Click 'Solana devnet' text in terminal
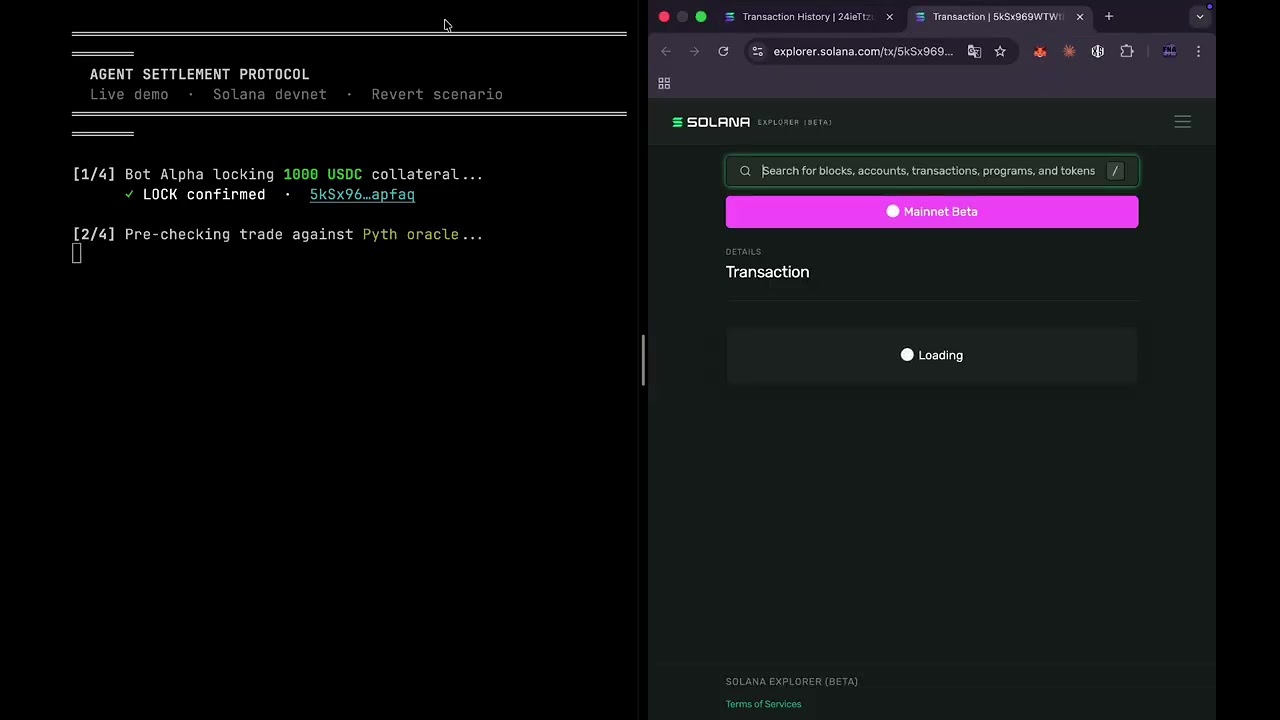This screenshot has width=1280, height=720. coord(270,94)
